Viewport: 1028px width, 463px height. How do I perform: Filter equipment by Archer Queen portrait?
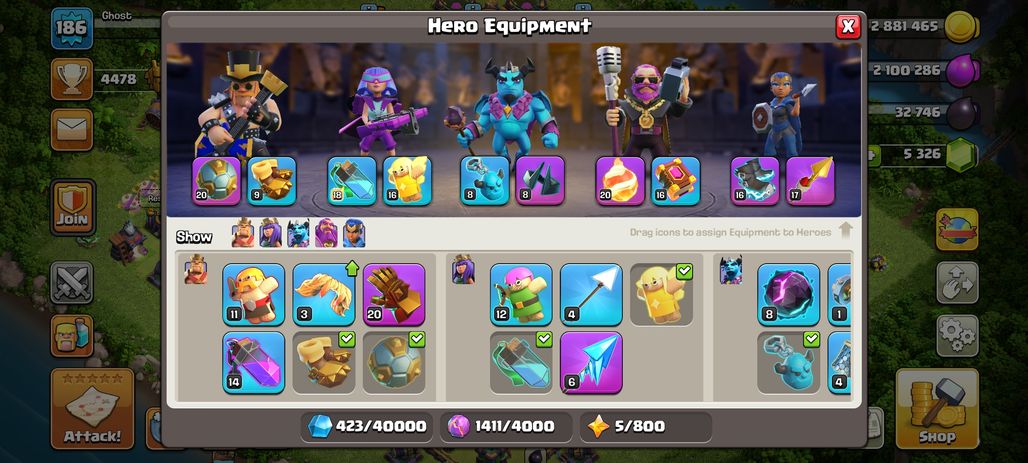pyautogui.click(x=270, y=233)
